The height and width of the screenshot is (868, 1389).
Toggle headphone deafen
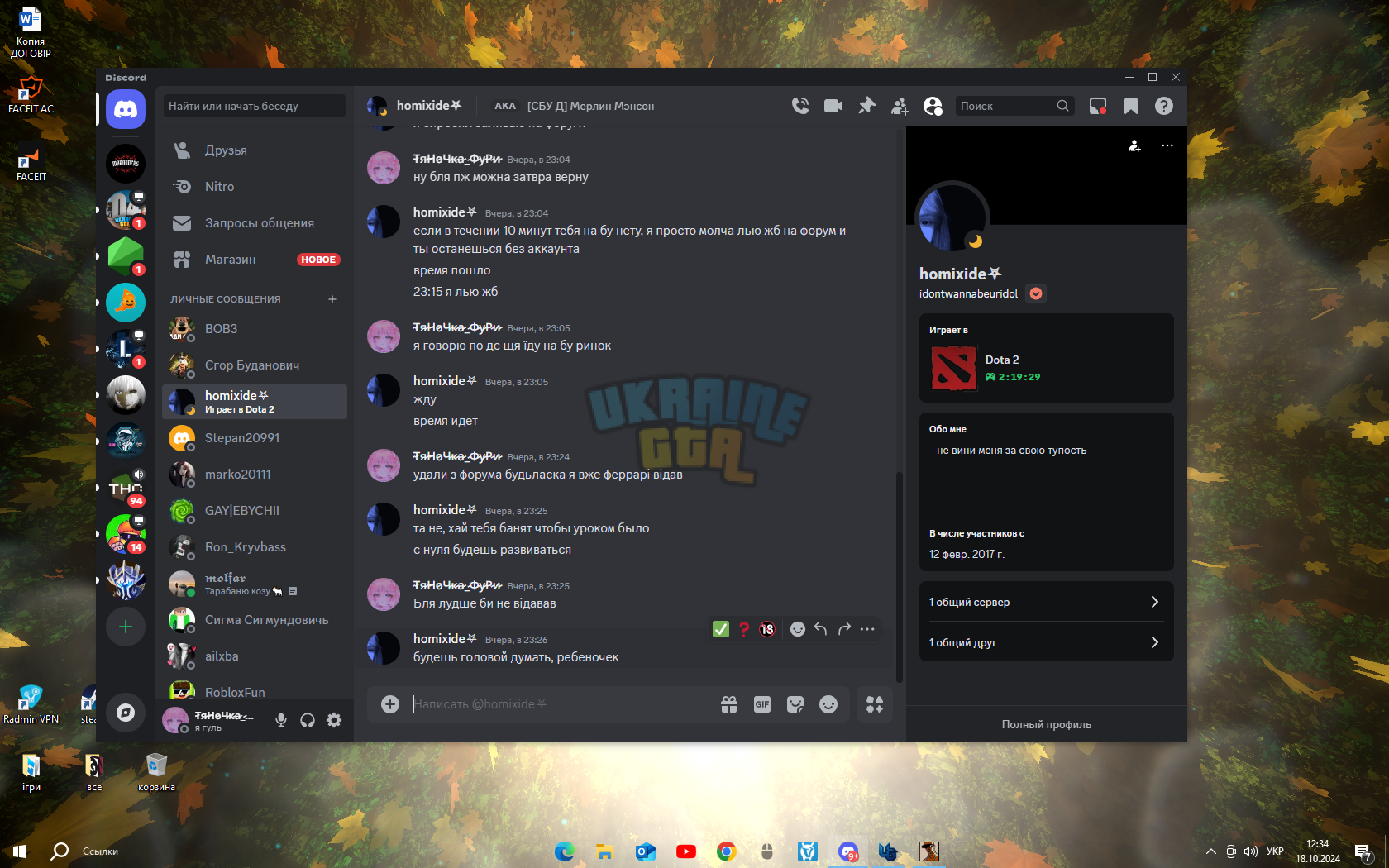[x=308, y=720]
